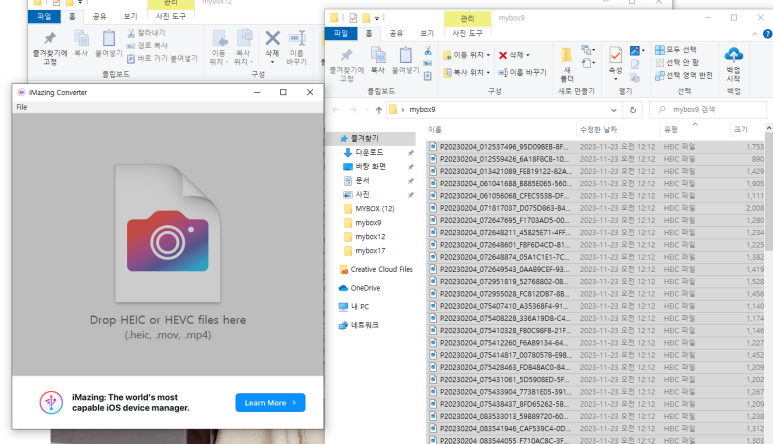The height and width of the screenshot is (444, 773).
Task: Switch to the 공유 tab in mybox12 window
Action: [100, 16]
